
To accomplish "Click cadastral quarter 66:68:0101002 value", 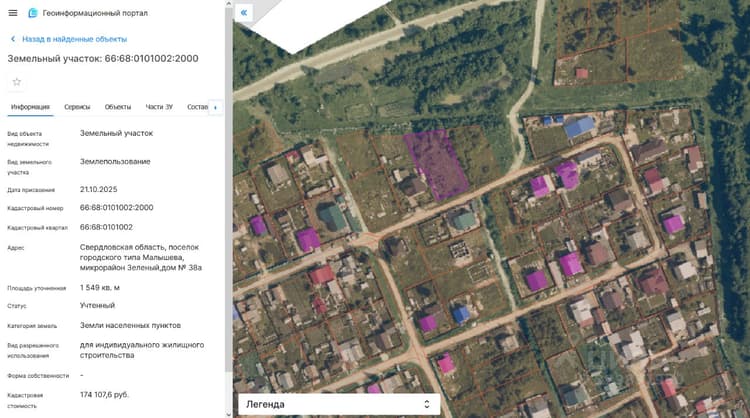I will [x=106, y=227].
